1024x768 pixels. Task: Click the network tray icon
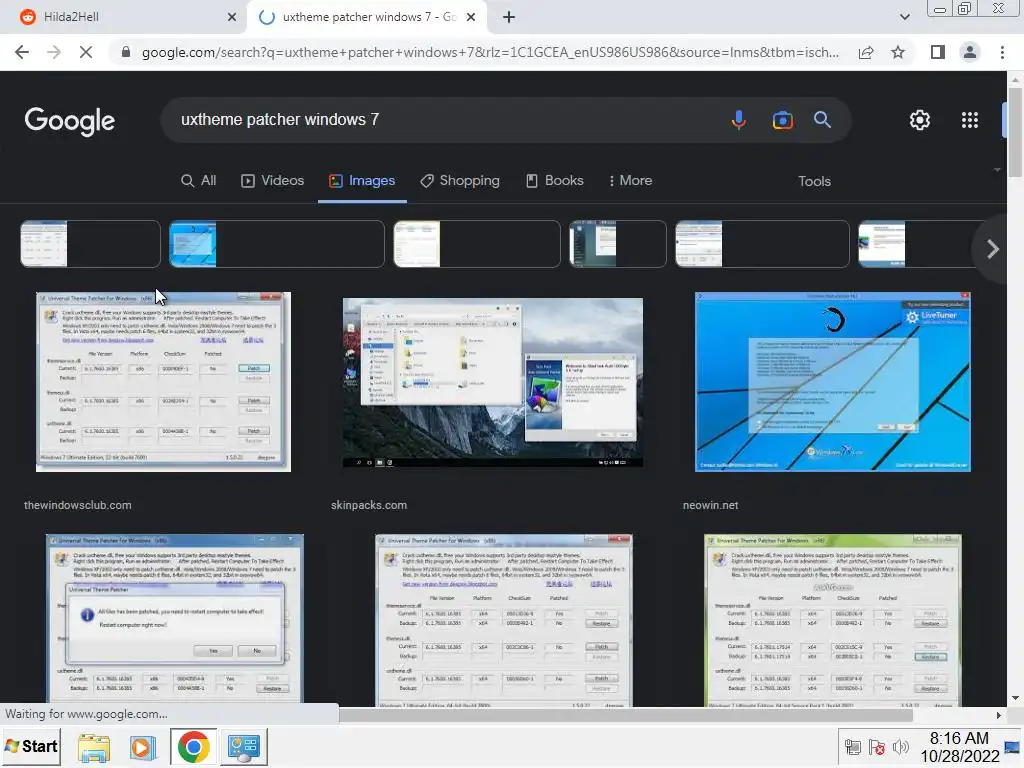click(x=852, y=747)
